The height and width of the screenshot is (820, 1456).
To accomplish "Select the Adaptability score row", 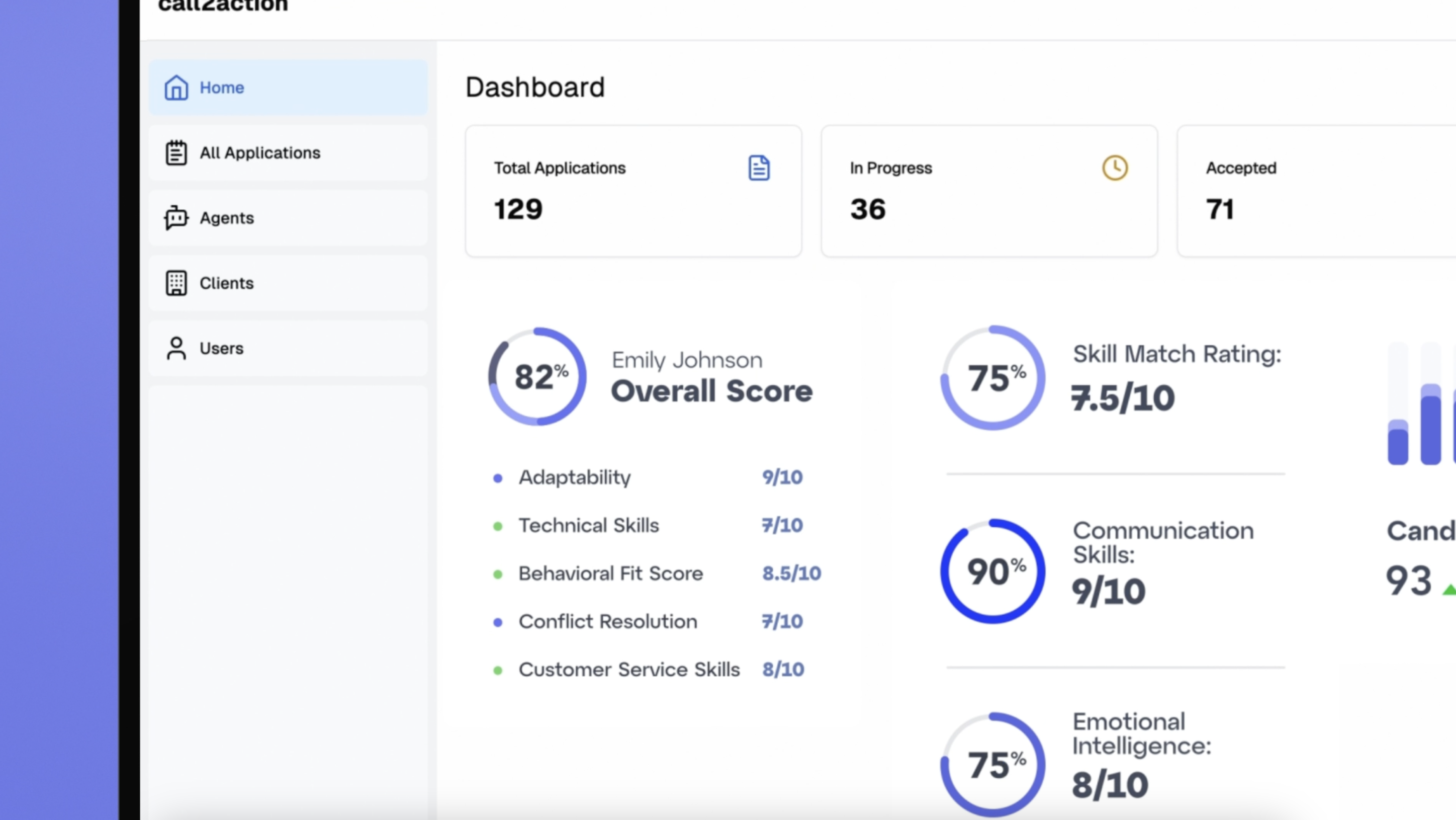I will 574,477.
